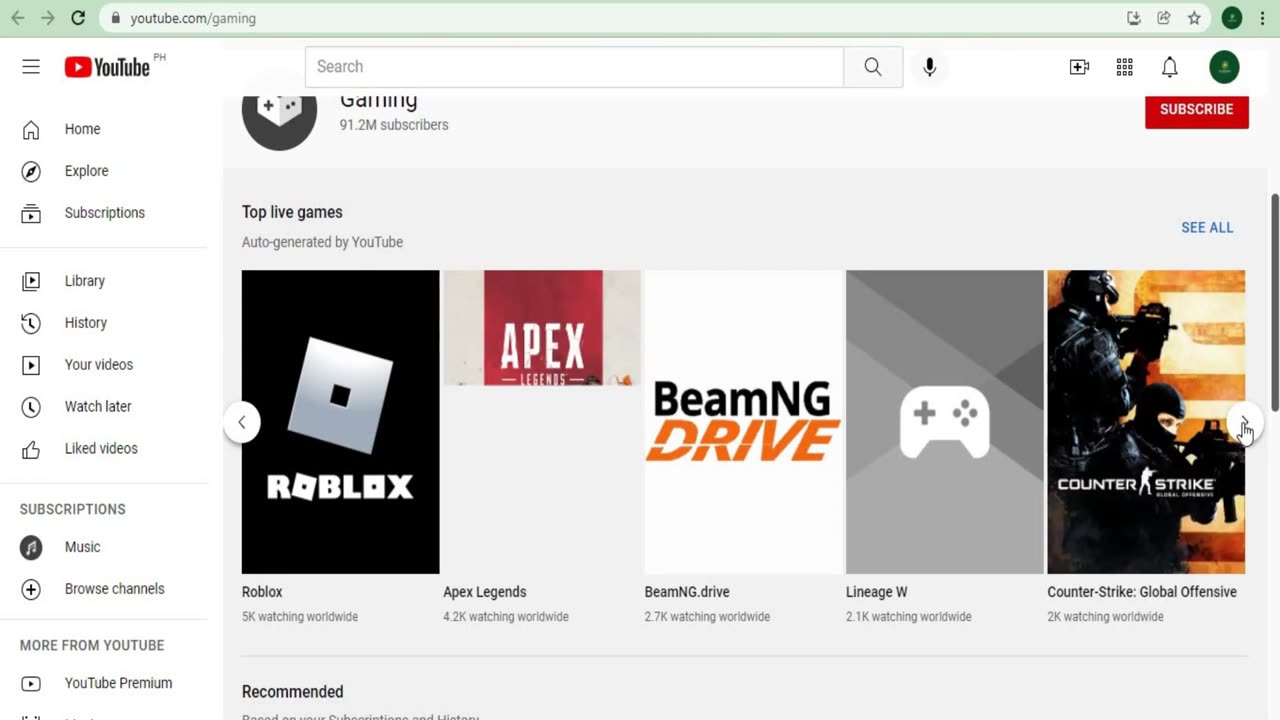Image resolution: width=1280 pixels, height=720 pixels.
Task: Click the share page icon in address bar
Action: click(x=1164, y=18)
